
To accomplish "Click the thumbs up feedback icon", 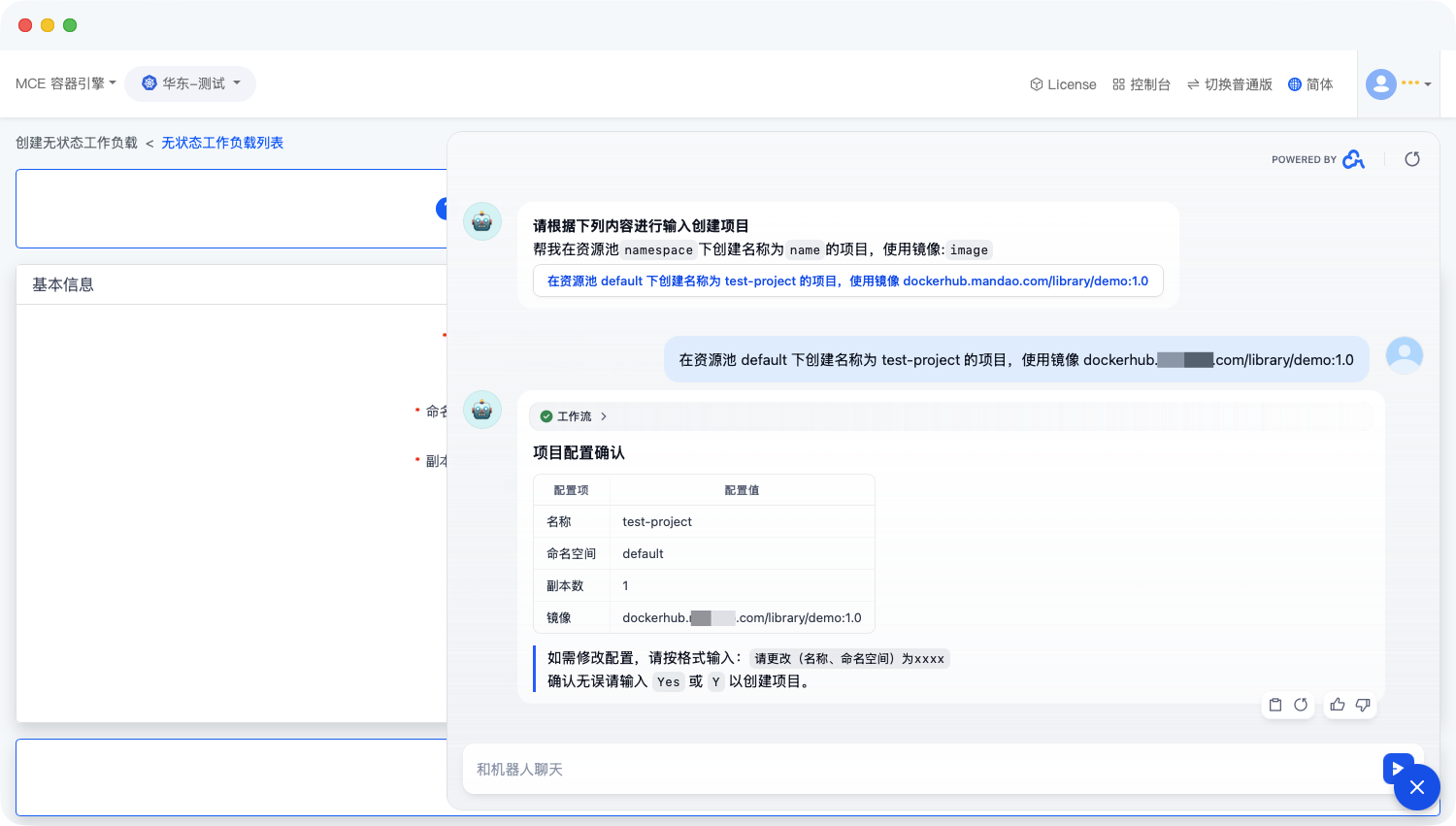I will pos(1338,705).
